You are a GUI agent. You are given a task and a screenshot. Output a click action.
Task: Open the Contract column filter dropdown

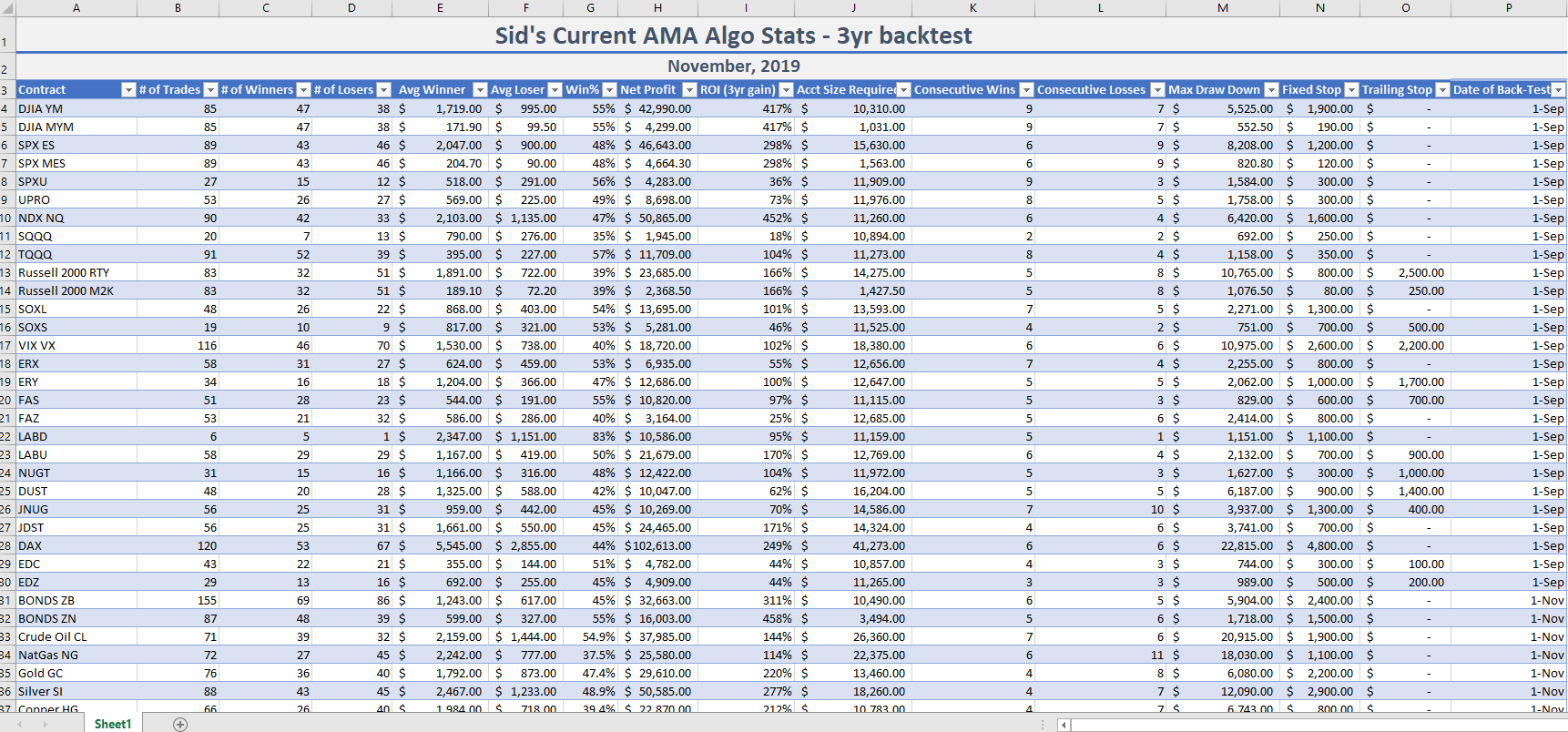click(128, 90)
